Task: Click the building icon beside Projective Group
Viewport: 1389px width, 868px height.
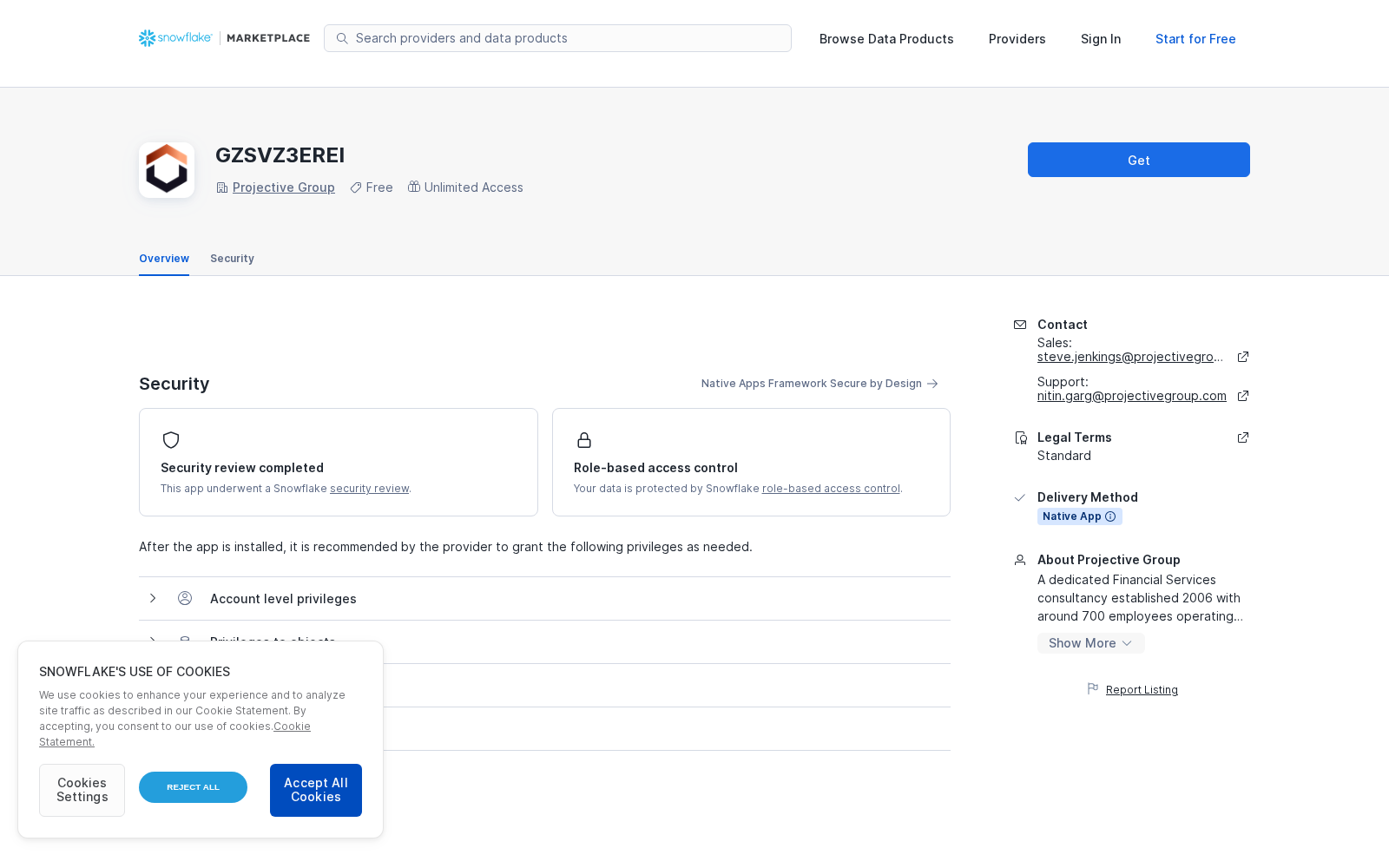Action: coord(222,187)
